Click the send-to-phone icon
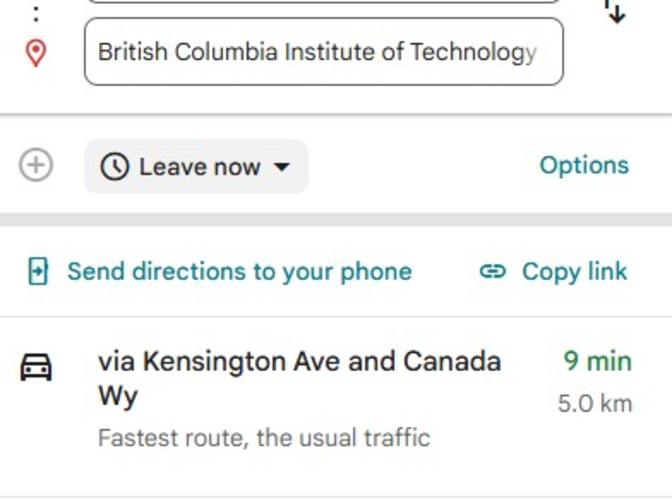The width and height of the screenshot is (672, 501). click(x=38, y=271)
